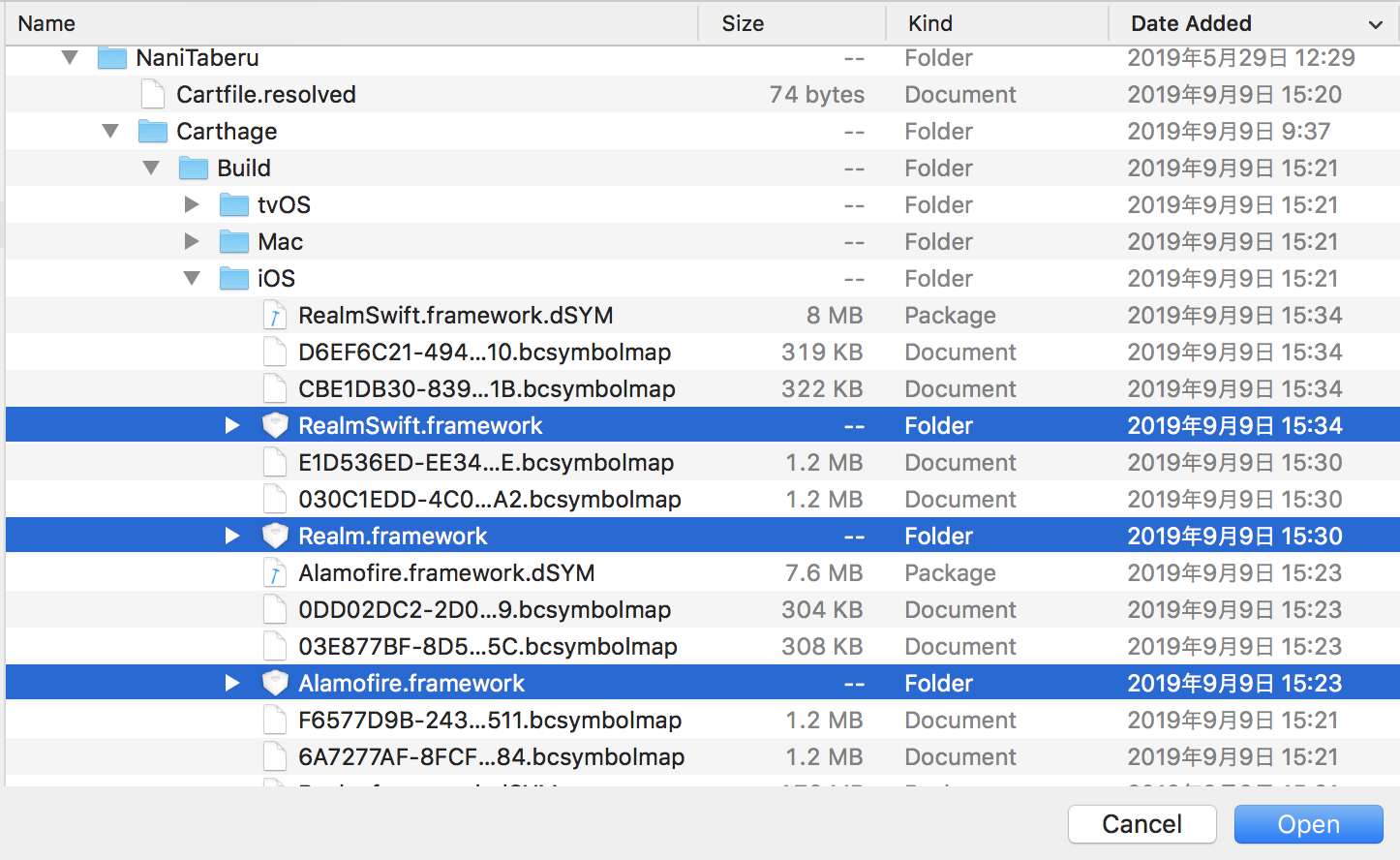Select the 0DD02DC2-2D0...9.bcsymbolmap file name
1400x860 pixels.
tap(484, 609)
